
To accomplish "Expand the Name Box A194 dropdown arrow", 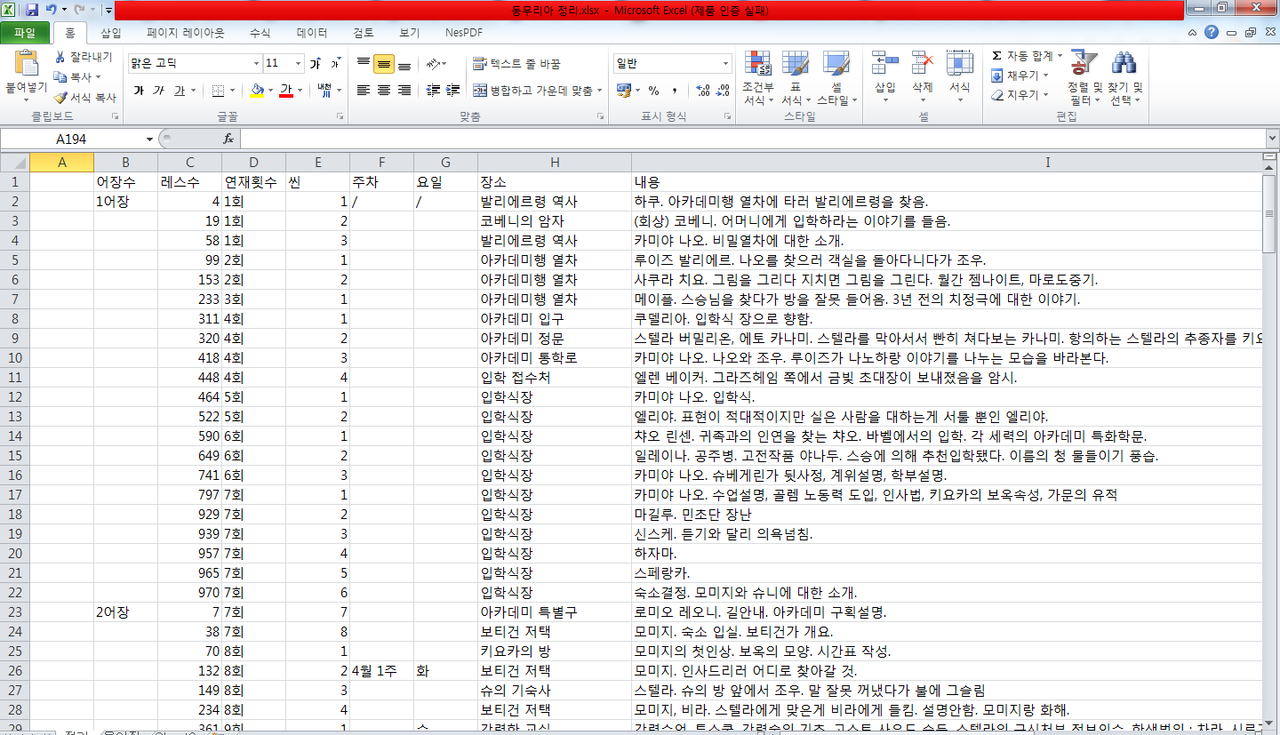I will [x=150, y=139].
